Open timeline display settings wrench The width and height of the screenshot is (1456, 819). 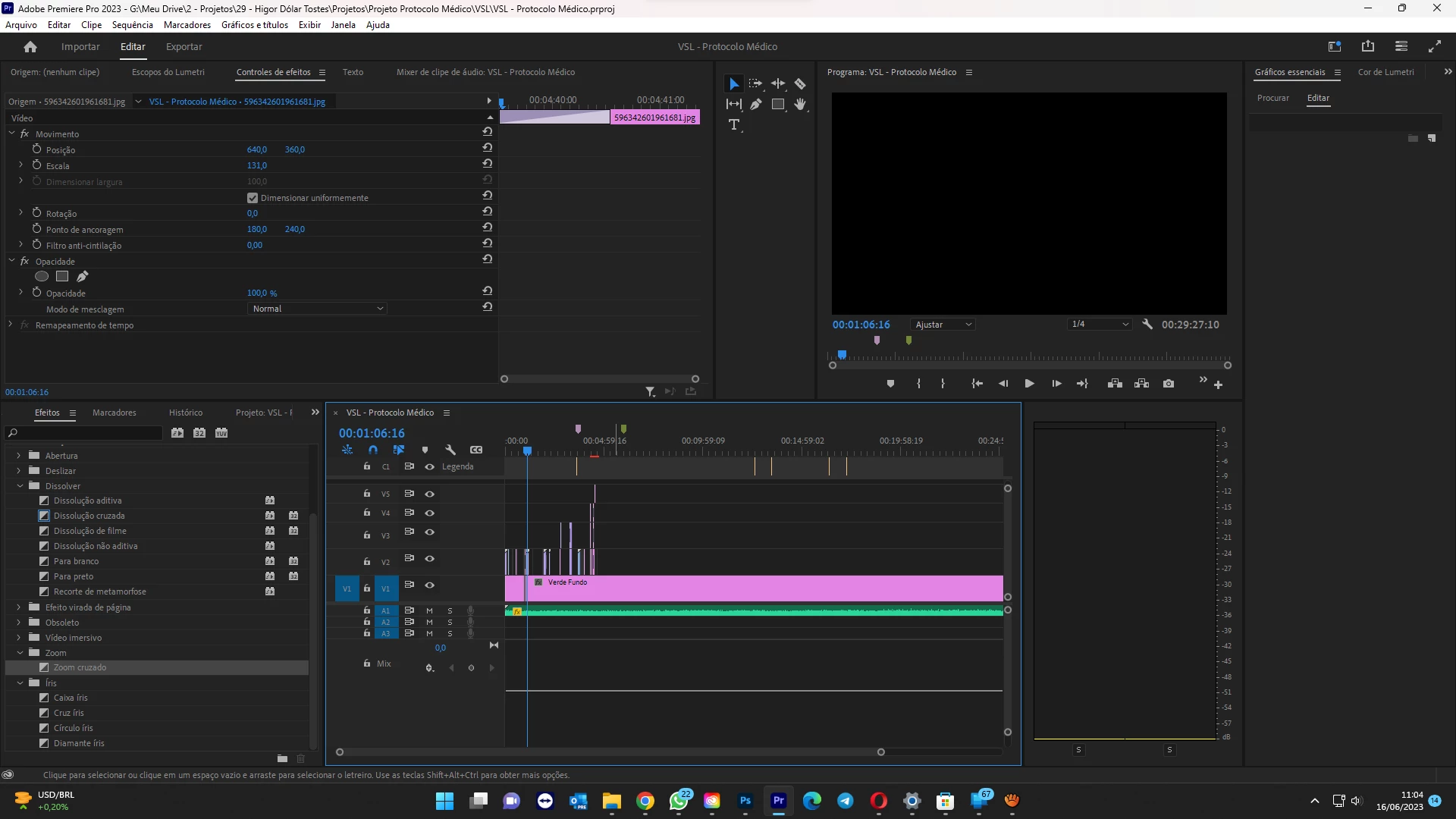click(450, 450)
